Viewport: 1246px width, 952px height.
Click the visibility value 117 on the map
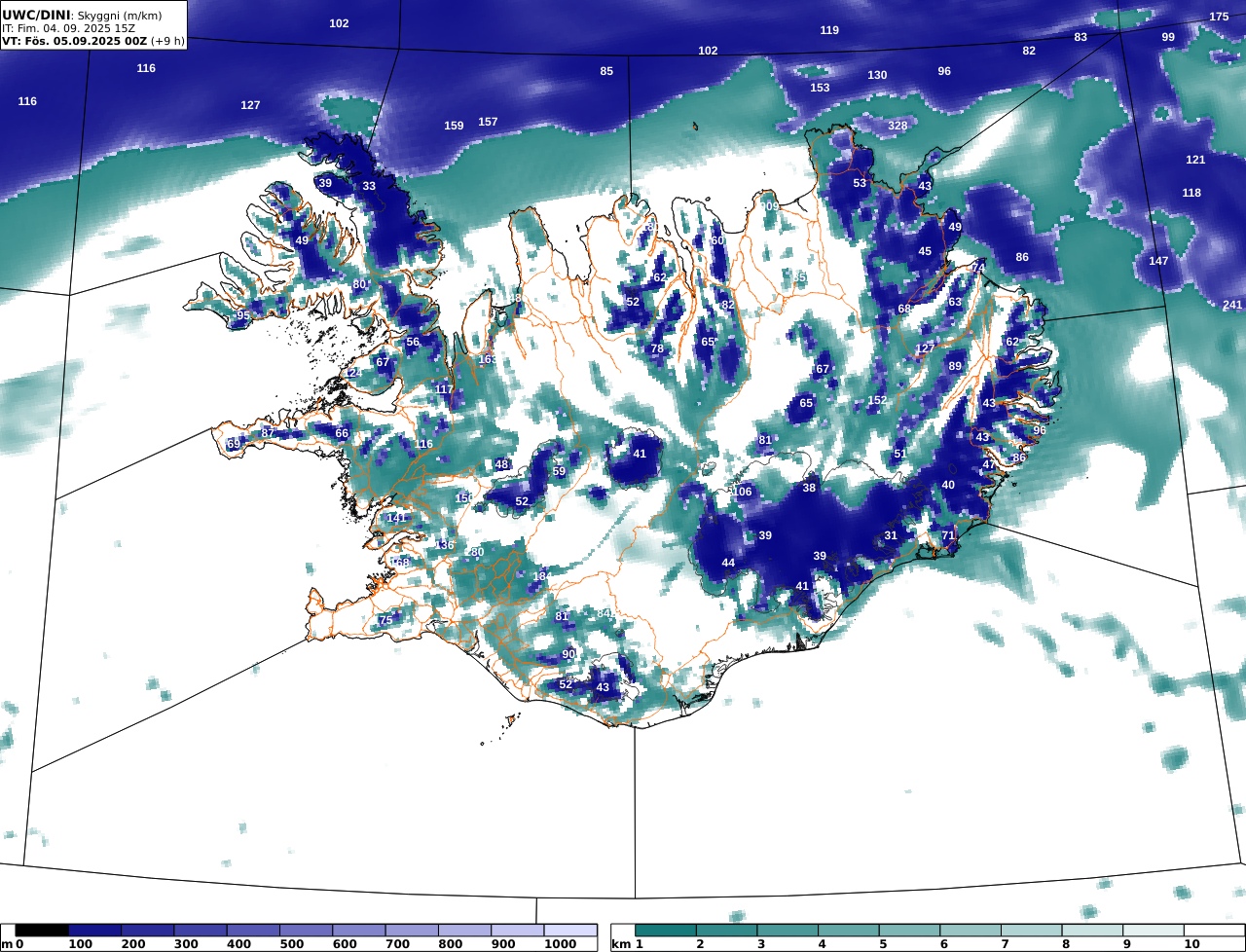tap(444, 389)
